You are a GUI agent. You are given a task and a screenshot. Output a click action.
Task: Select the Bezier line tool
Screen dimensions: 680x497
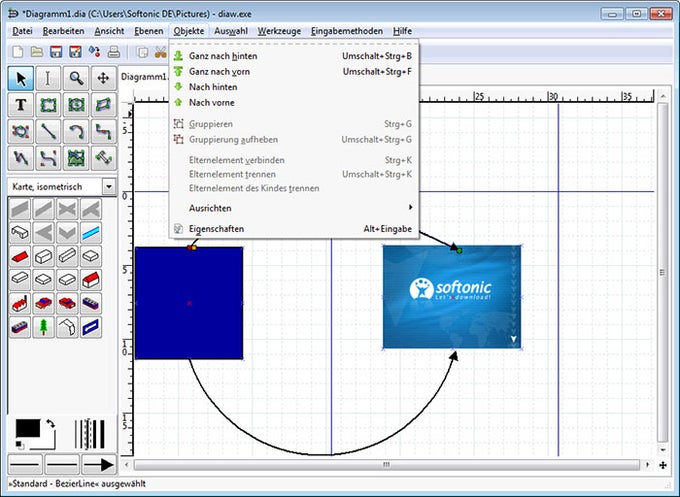[48, 158]
